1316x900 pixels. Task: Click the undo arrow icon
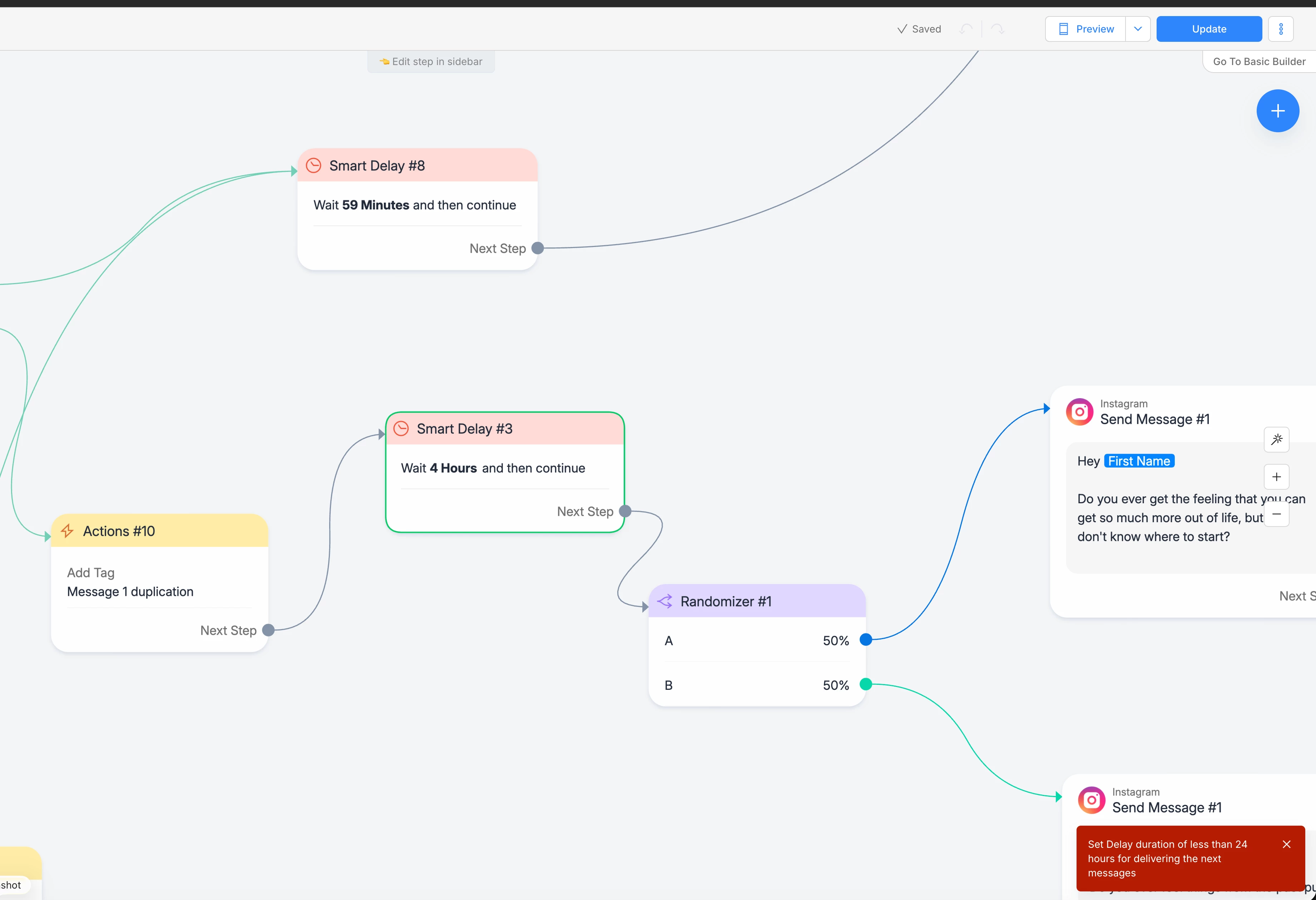pos(966,29)
